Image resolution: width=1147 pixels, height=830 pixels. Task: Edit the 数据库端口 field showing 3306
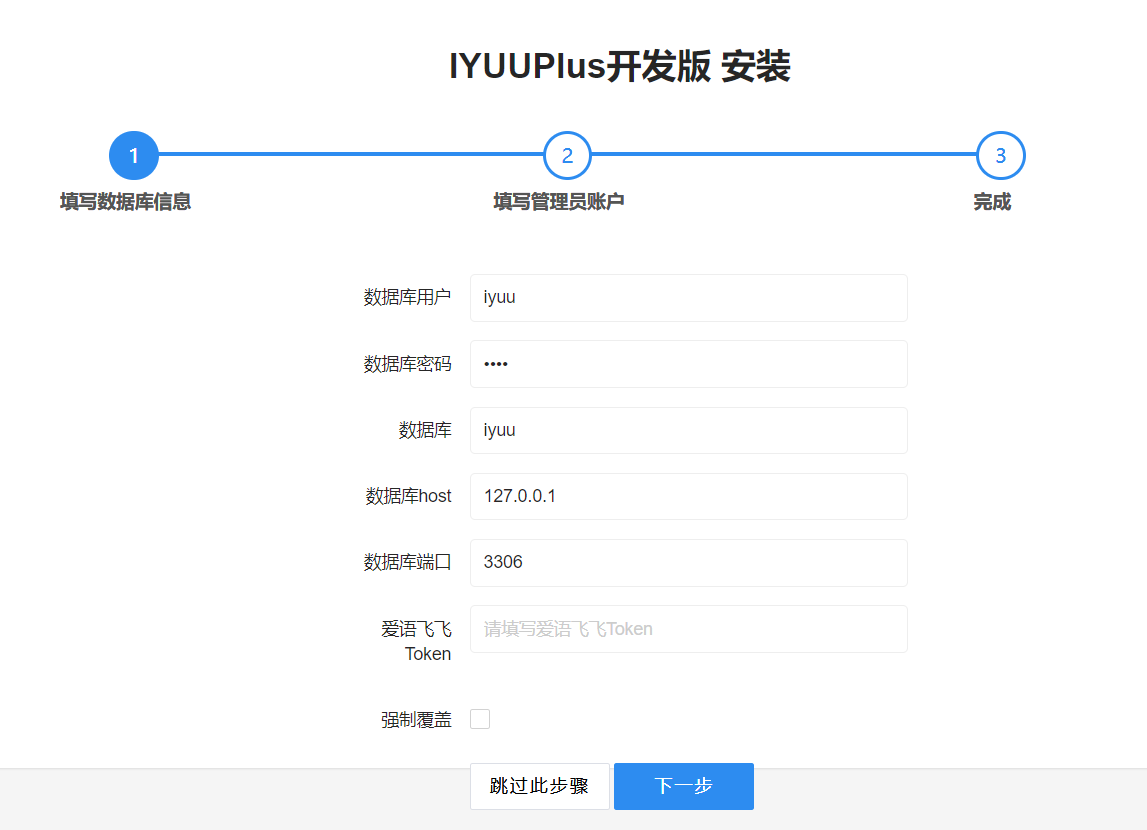(688, 562)
